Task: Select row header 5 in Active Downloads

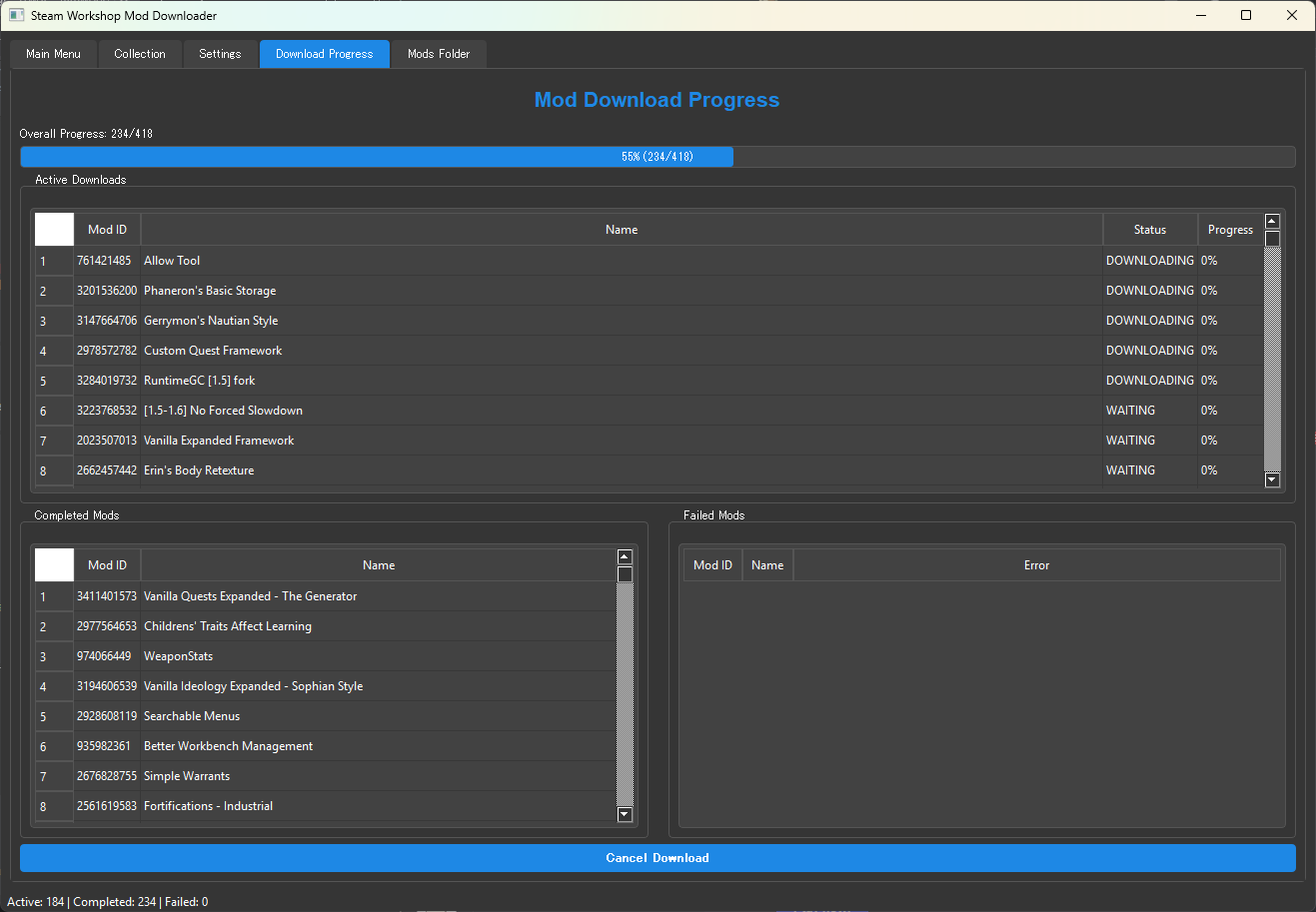Action: [x=54, y=381]
